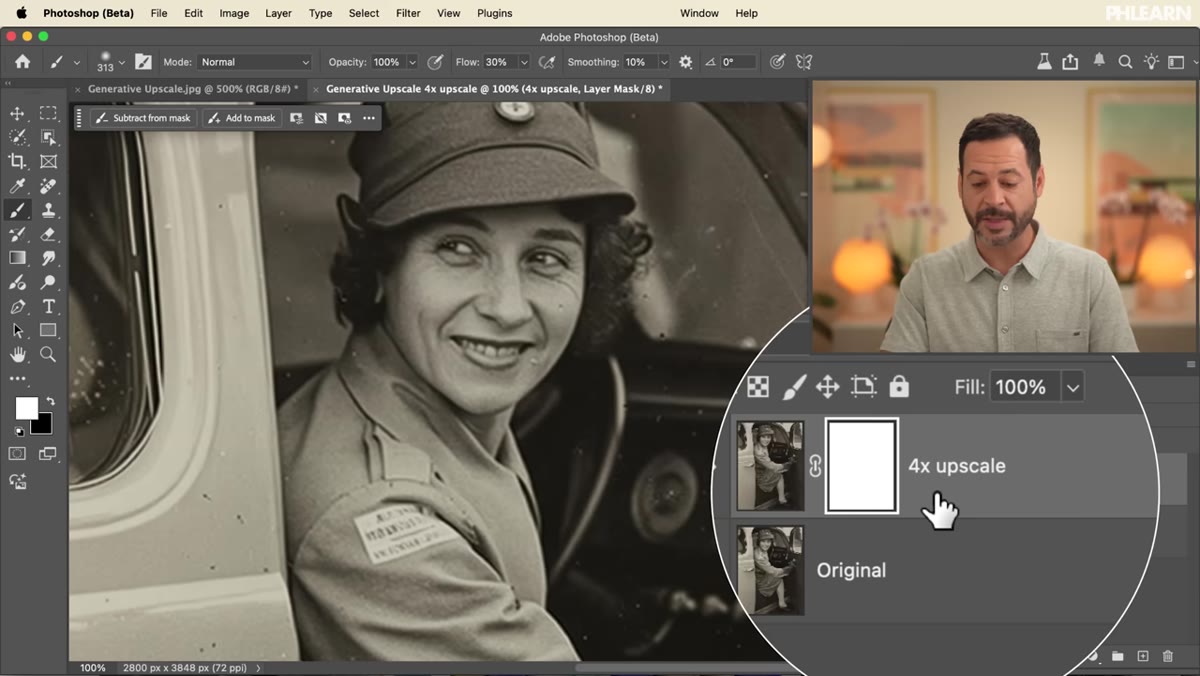The height and width of the screenshot is (676, 1200).
Task: Select the Quick Selection tool
Action: (17, 137)
